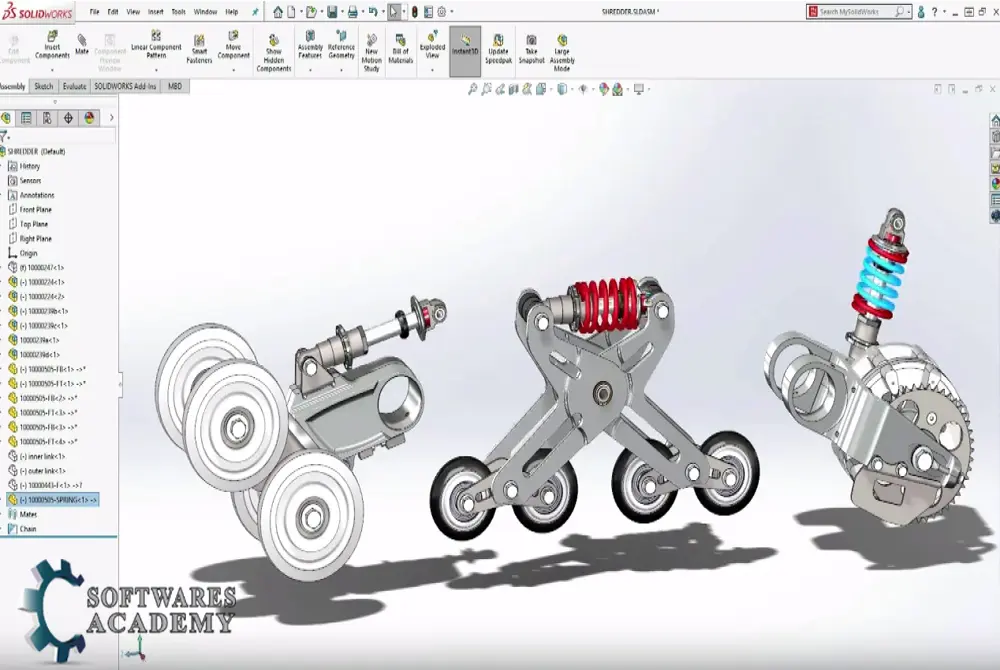
Task: Open the Insert menu
Action: [x=156, y=11]
